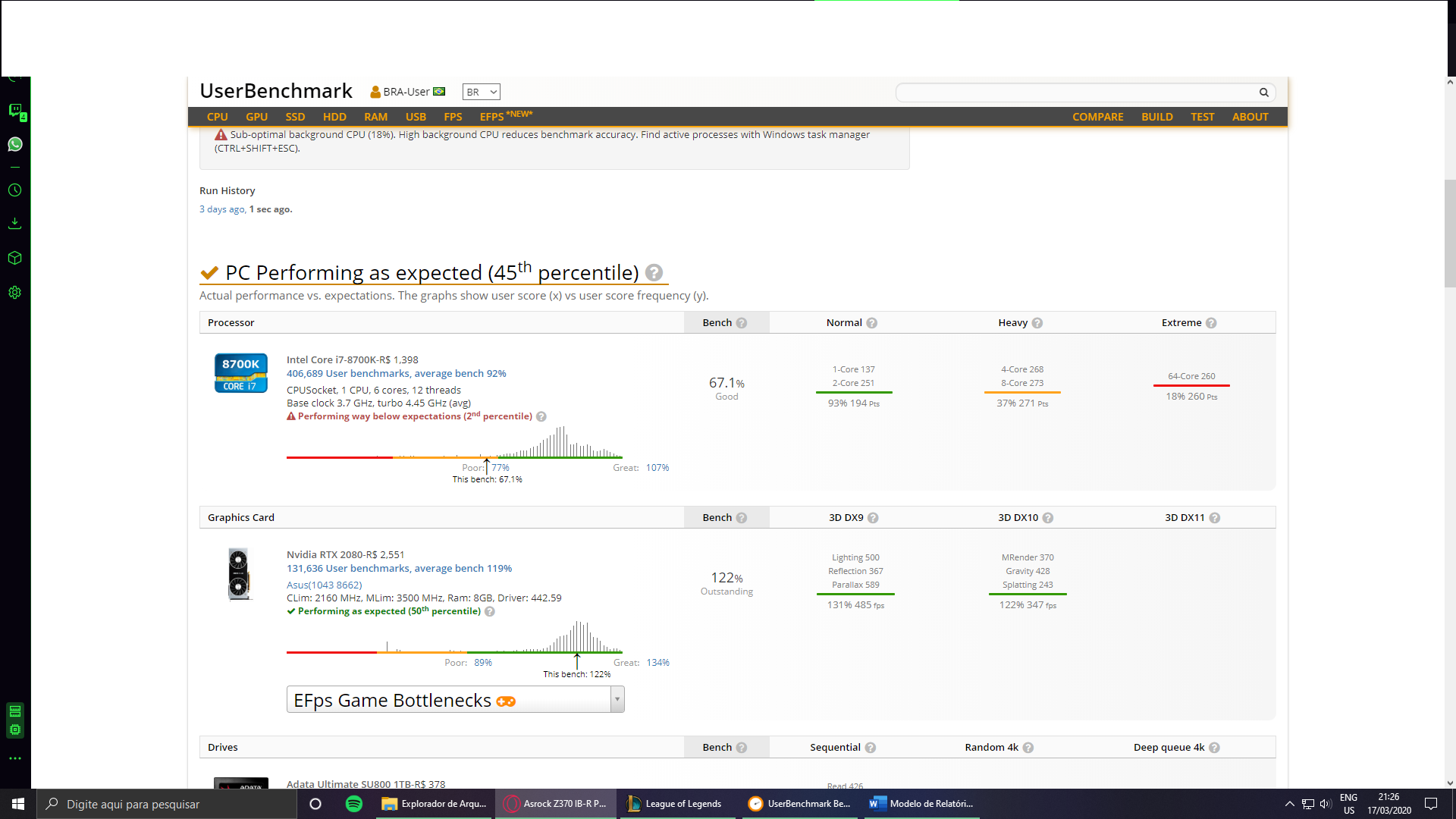Open the GPU menu tab
Screen dimensions: 1456x819
click(x=256, y=117)
